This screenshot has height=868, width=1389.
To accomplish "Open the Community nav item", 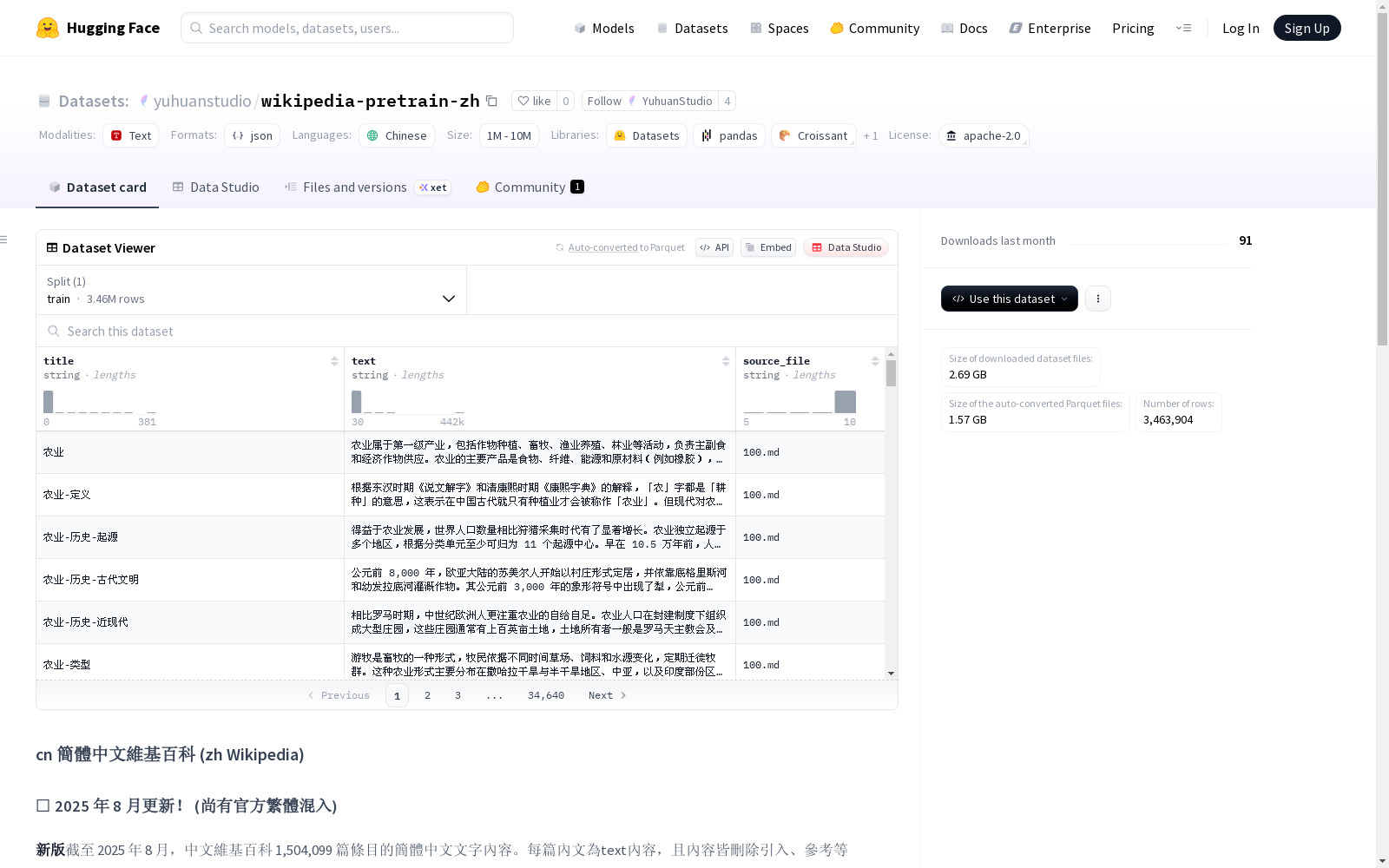I will 874,28.
